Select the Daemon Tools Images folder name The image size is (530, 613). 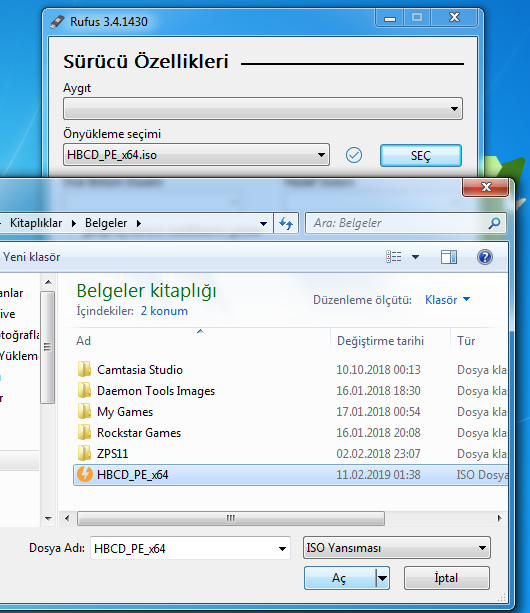pyautogui.click(x=156, y=391)
